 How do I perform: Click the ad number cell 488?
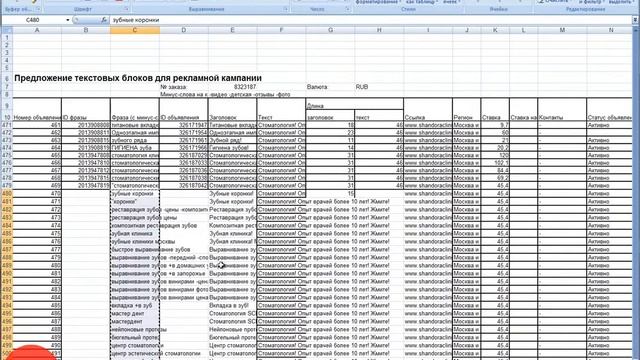pyautogui.click(x=37, y=329)
